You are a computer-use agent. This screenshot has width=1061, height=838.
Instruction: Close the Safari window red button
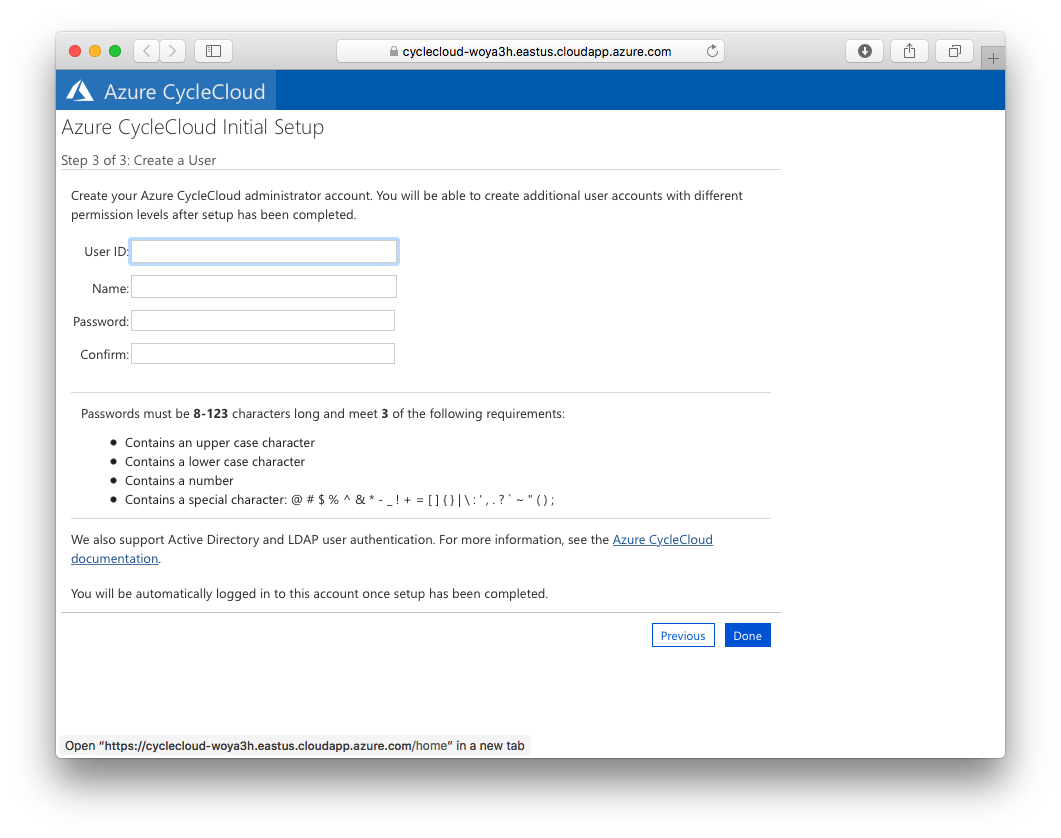click(75, 51)
